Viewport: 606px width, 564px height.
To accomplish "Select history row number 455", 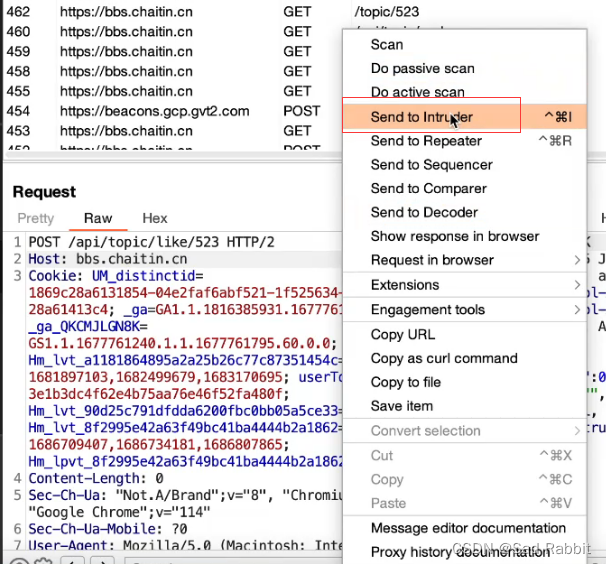I will (174, 91).
